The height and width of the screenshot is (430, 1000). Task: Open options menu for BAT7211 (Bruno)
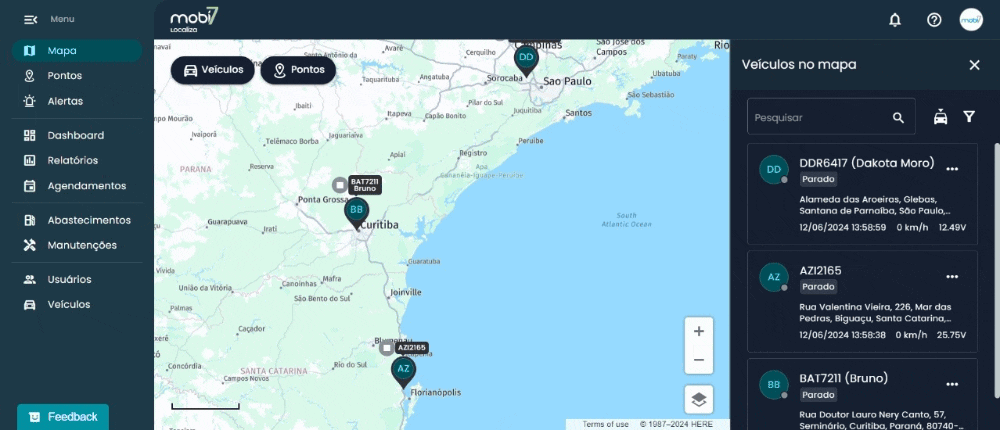click(952, 384)
